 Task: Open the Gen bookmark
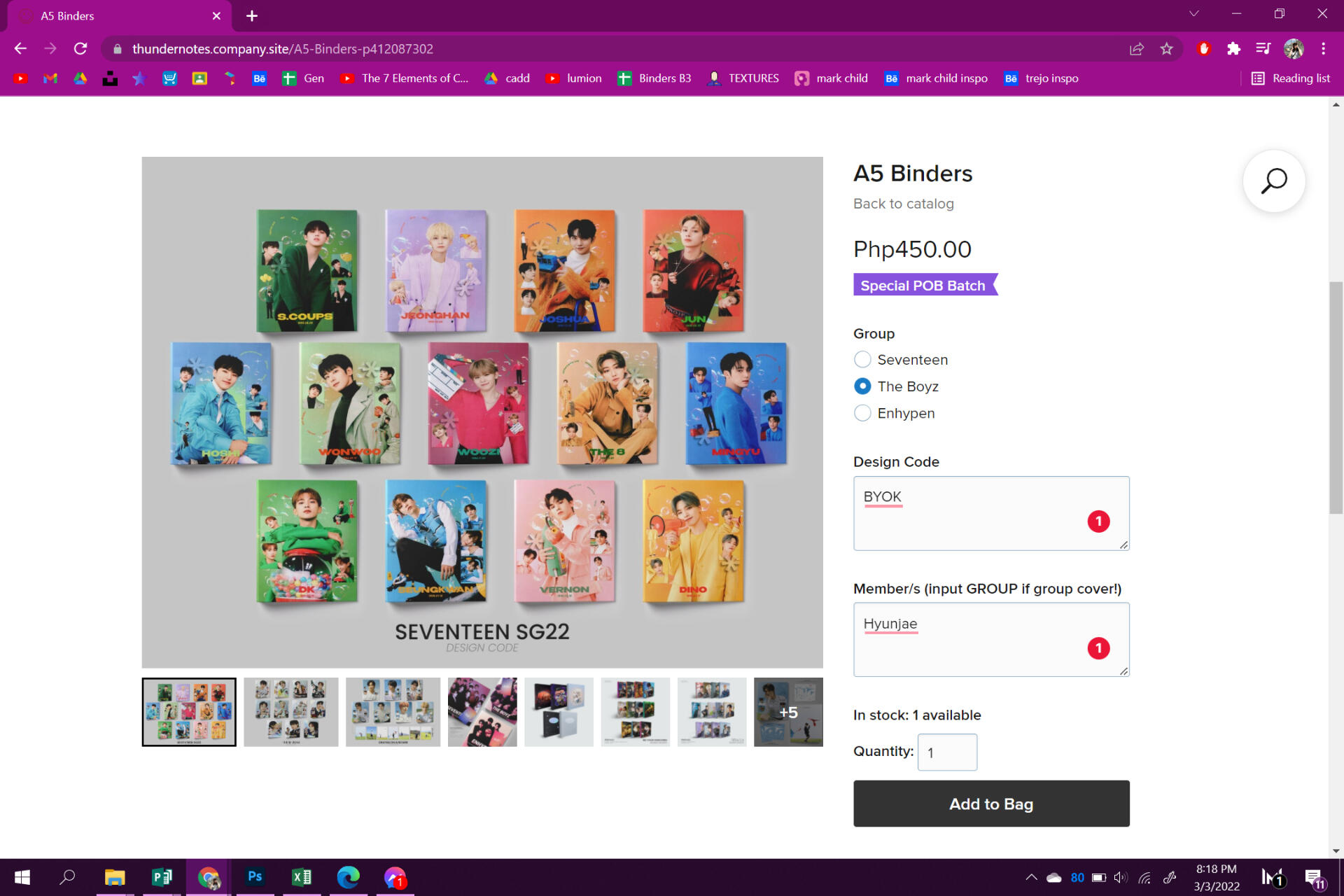[x=303, y=78]
